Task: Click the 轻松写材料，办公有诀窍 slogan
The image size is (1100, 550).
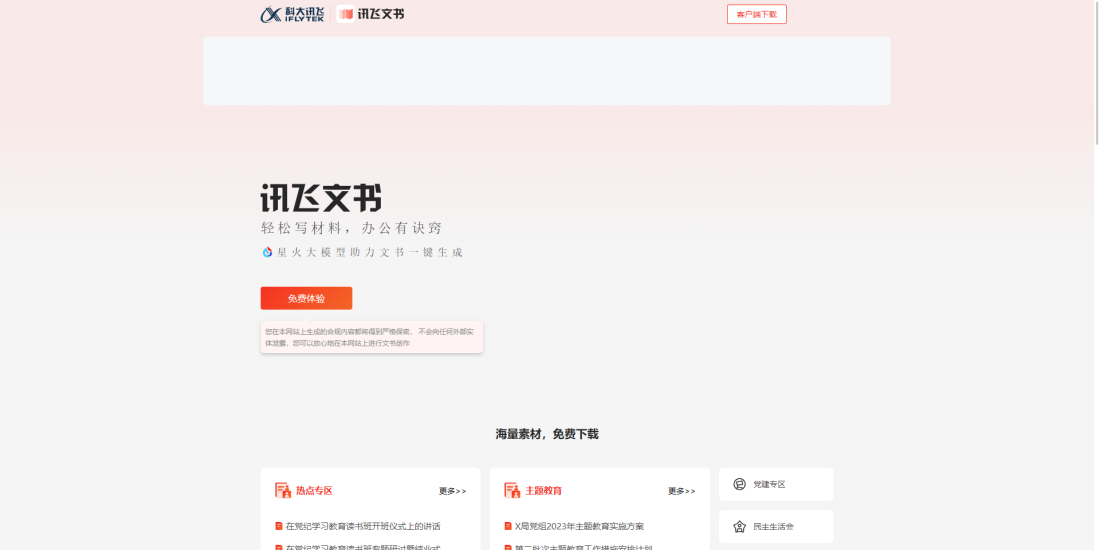Action: click(351, 228)
